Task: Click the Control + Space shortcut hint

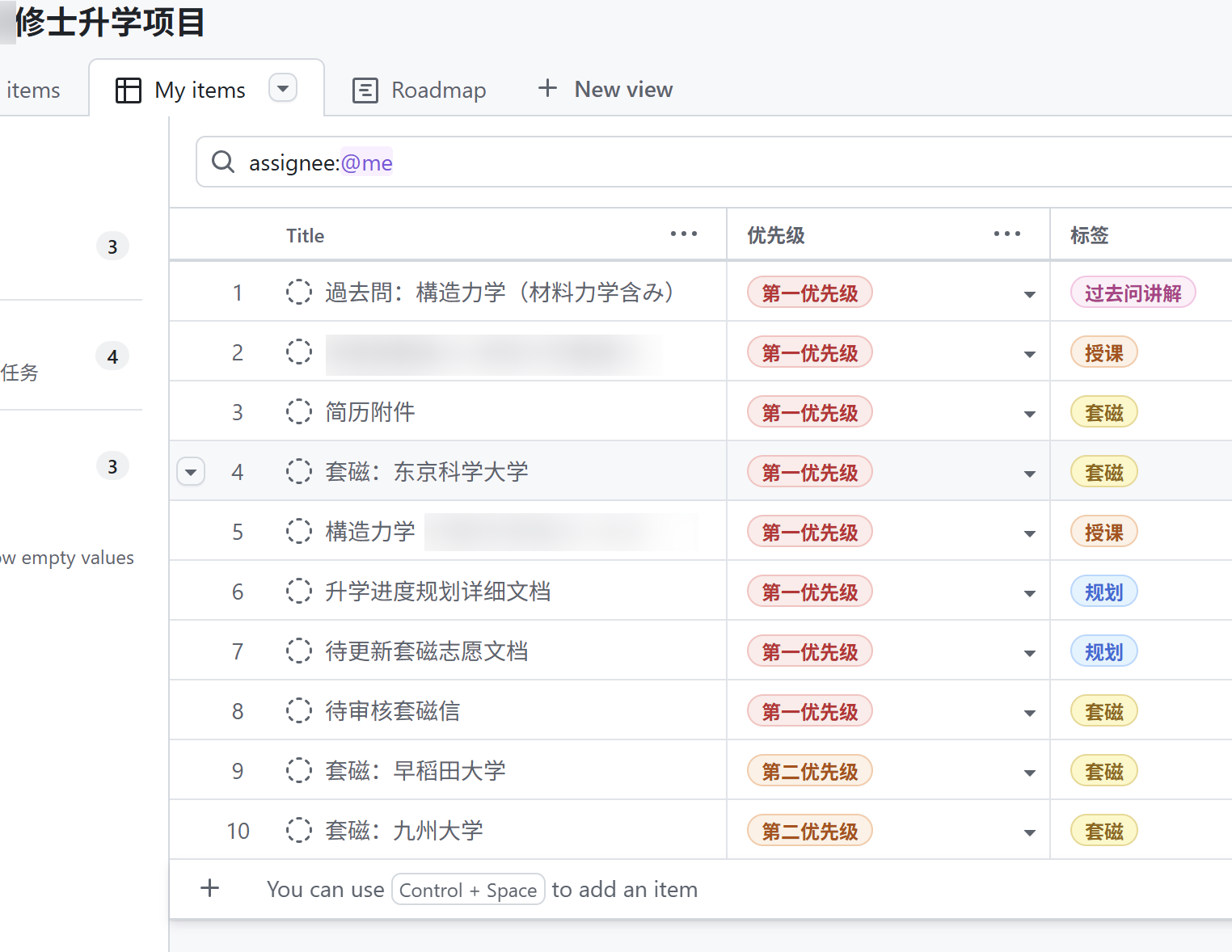Action: coord(468,890)
